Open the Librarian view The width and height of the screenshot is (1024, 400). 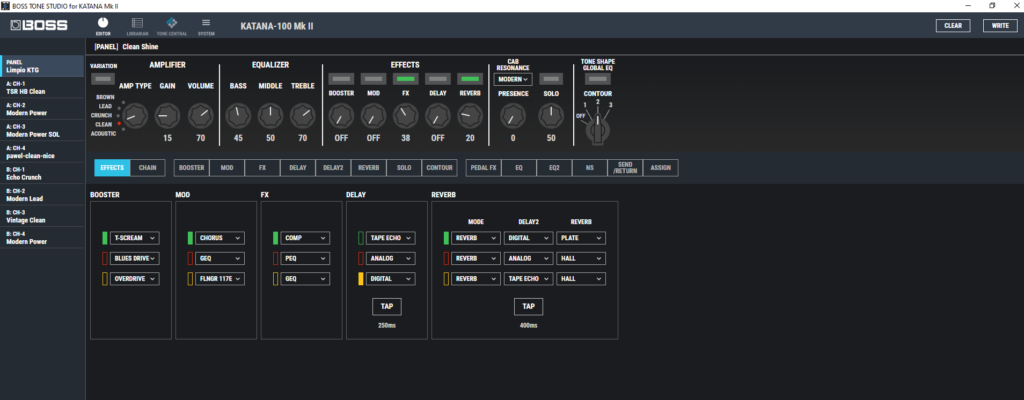click(136, 25)
